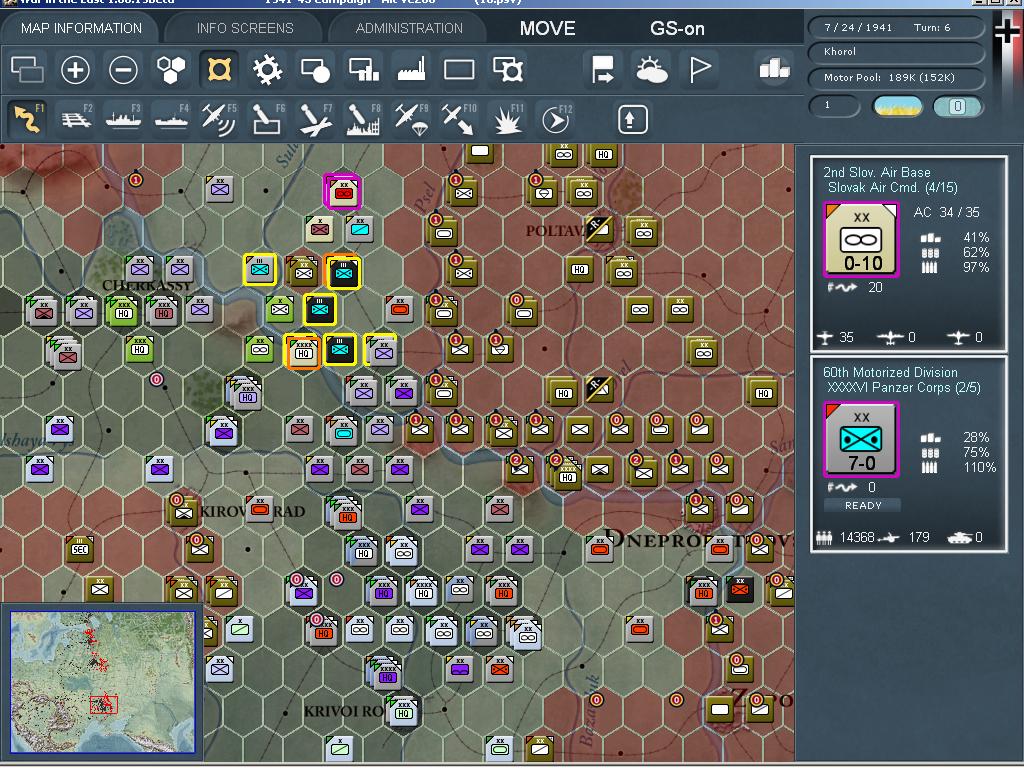
Task: Select the F3 naval transport mode
Action: [x=123, y=119]
